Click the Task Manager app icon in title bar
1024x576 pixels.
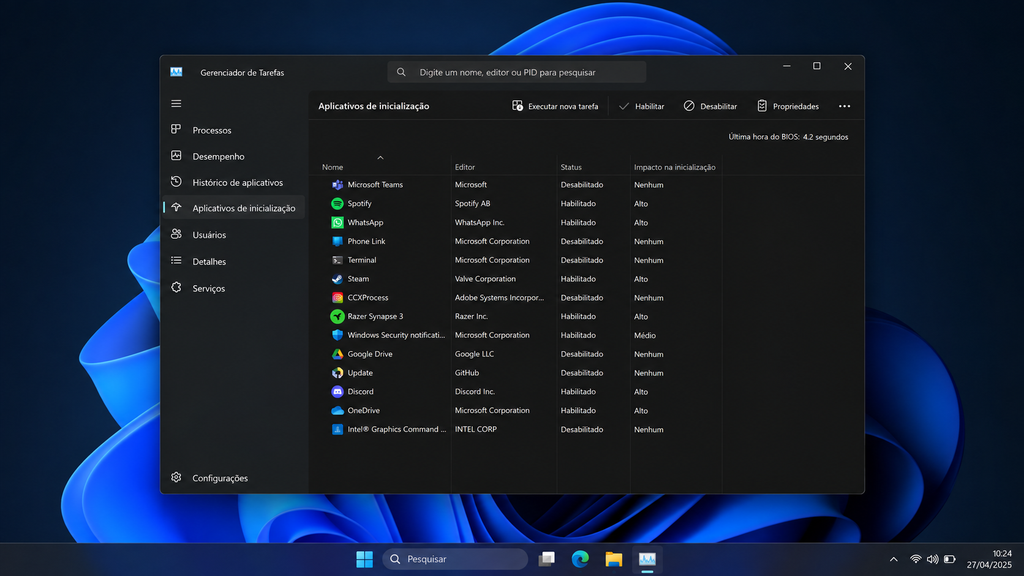coord(176,72)
